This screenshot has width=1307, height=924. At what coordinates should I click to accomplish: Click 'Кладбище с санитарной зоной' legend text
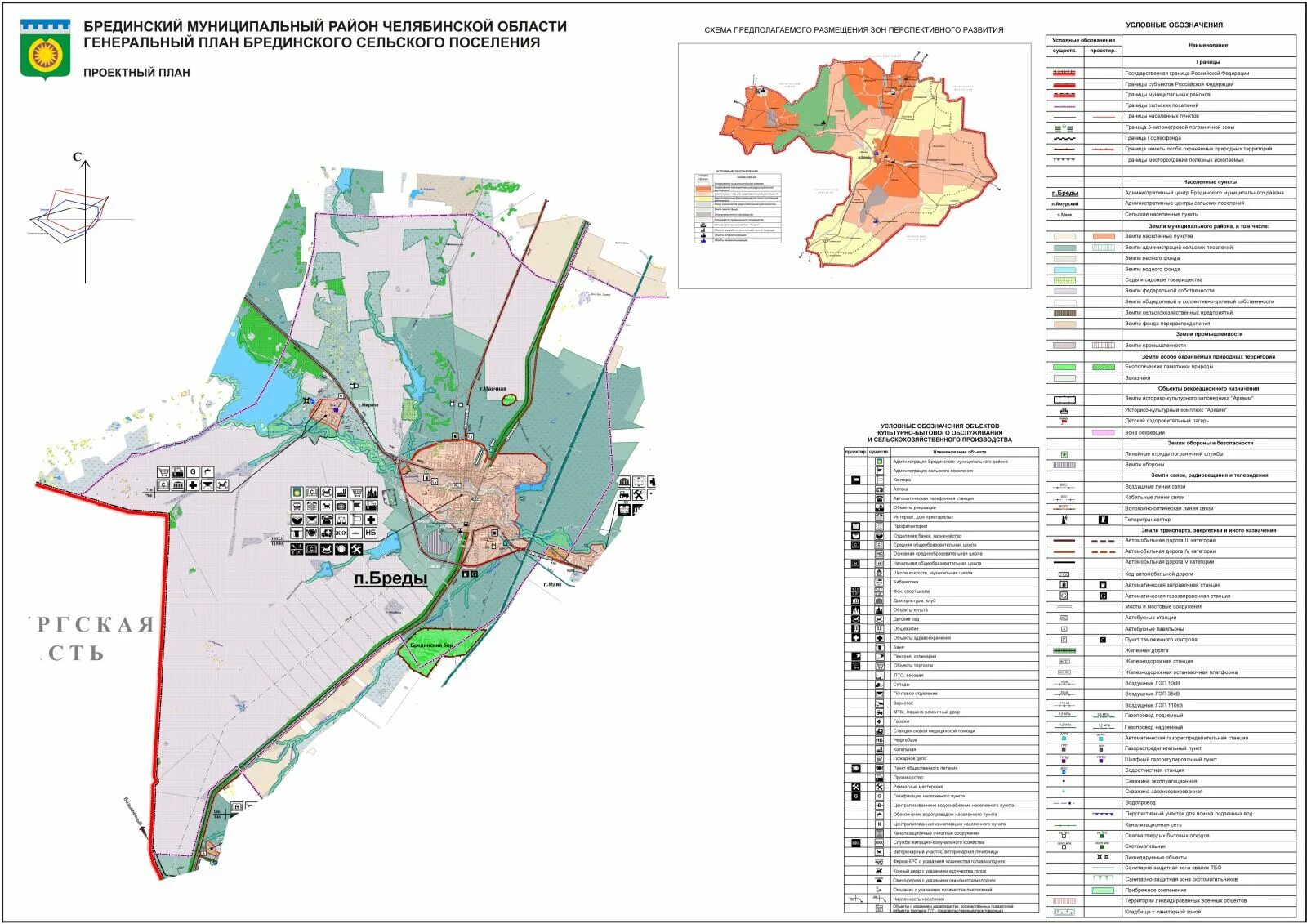click(x=1162, y=912)
